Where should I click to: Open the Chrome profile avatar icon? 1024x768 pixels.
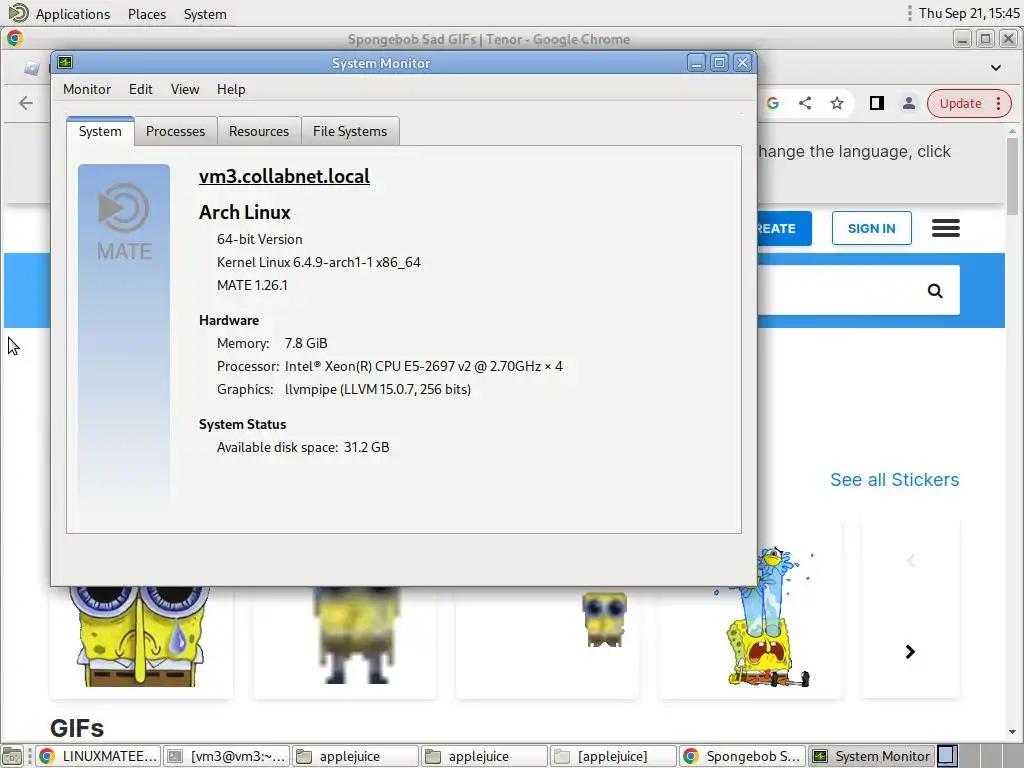[908, 103]
